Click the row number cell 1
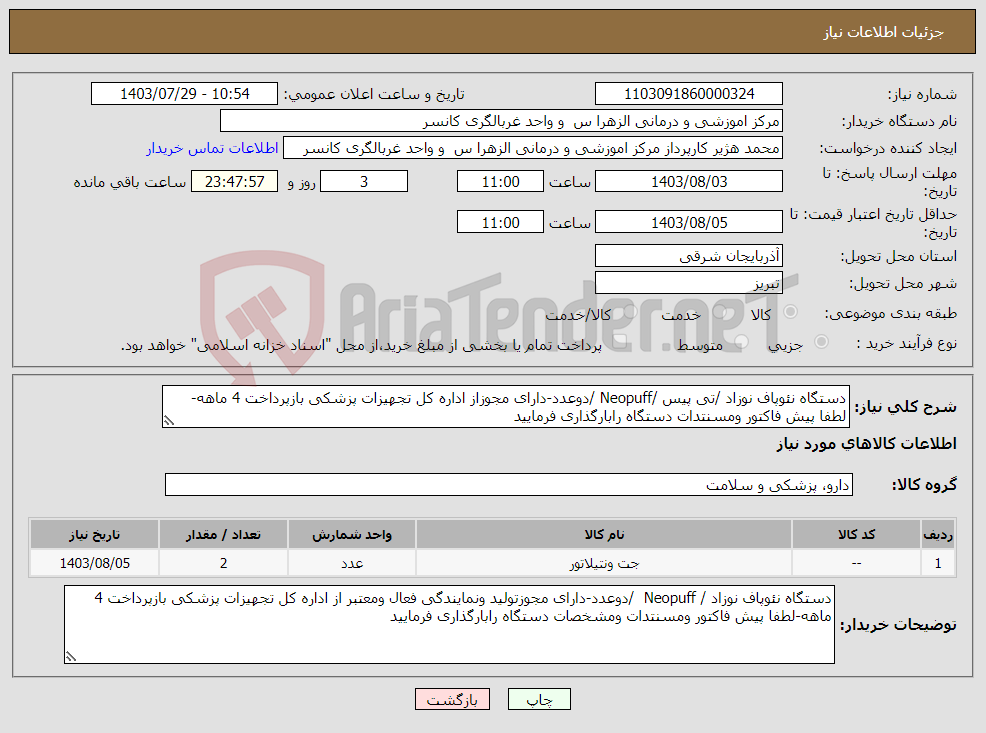Image resolution: width=986 pixels, height=733 pixels. (x=938, y=563)
